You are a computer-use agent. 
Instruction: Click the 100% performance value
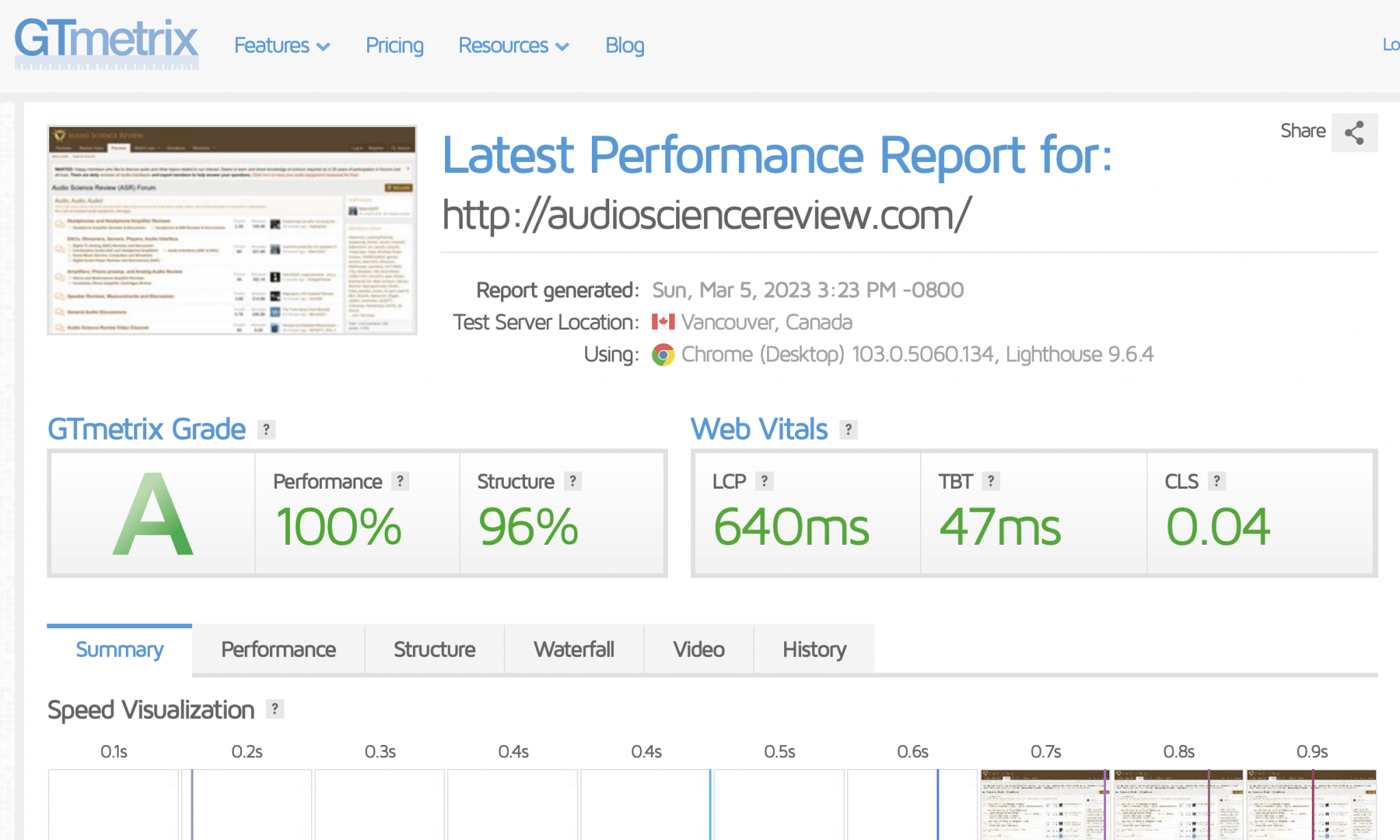pos(338,527)
